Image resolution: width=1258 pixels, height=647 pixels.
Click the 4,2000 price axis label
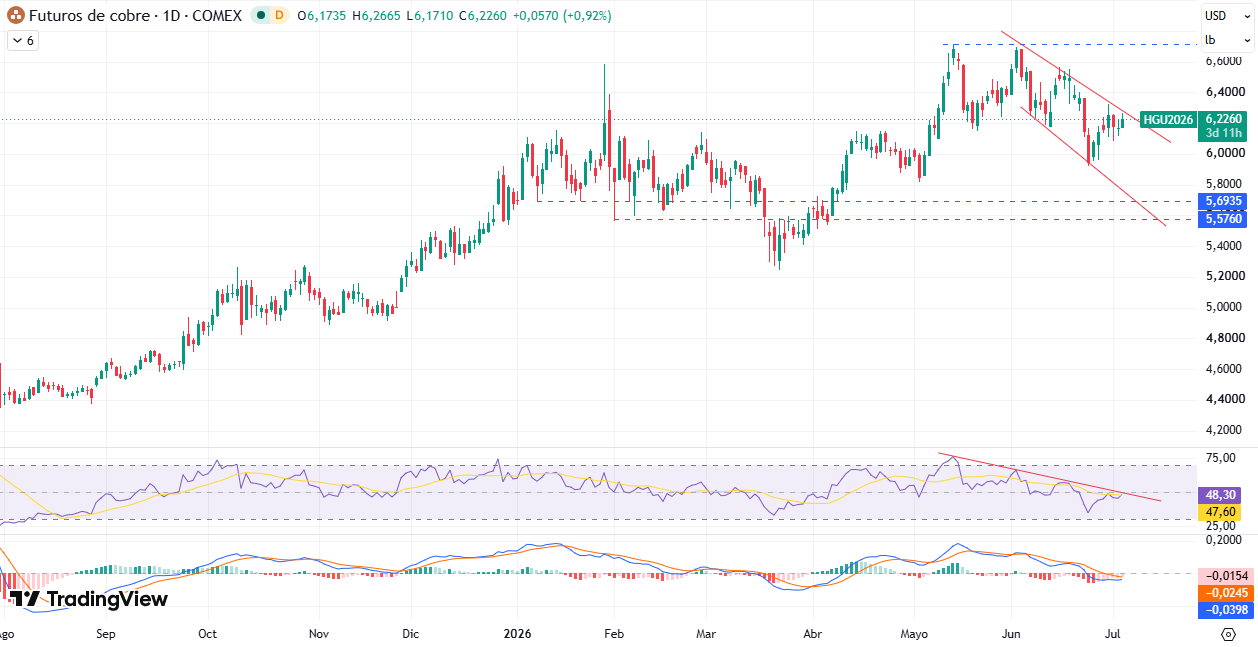[1224, 430]
